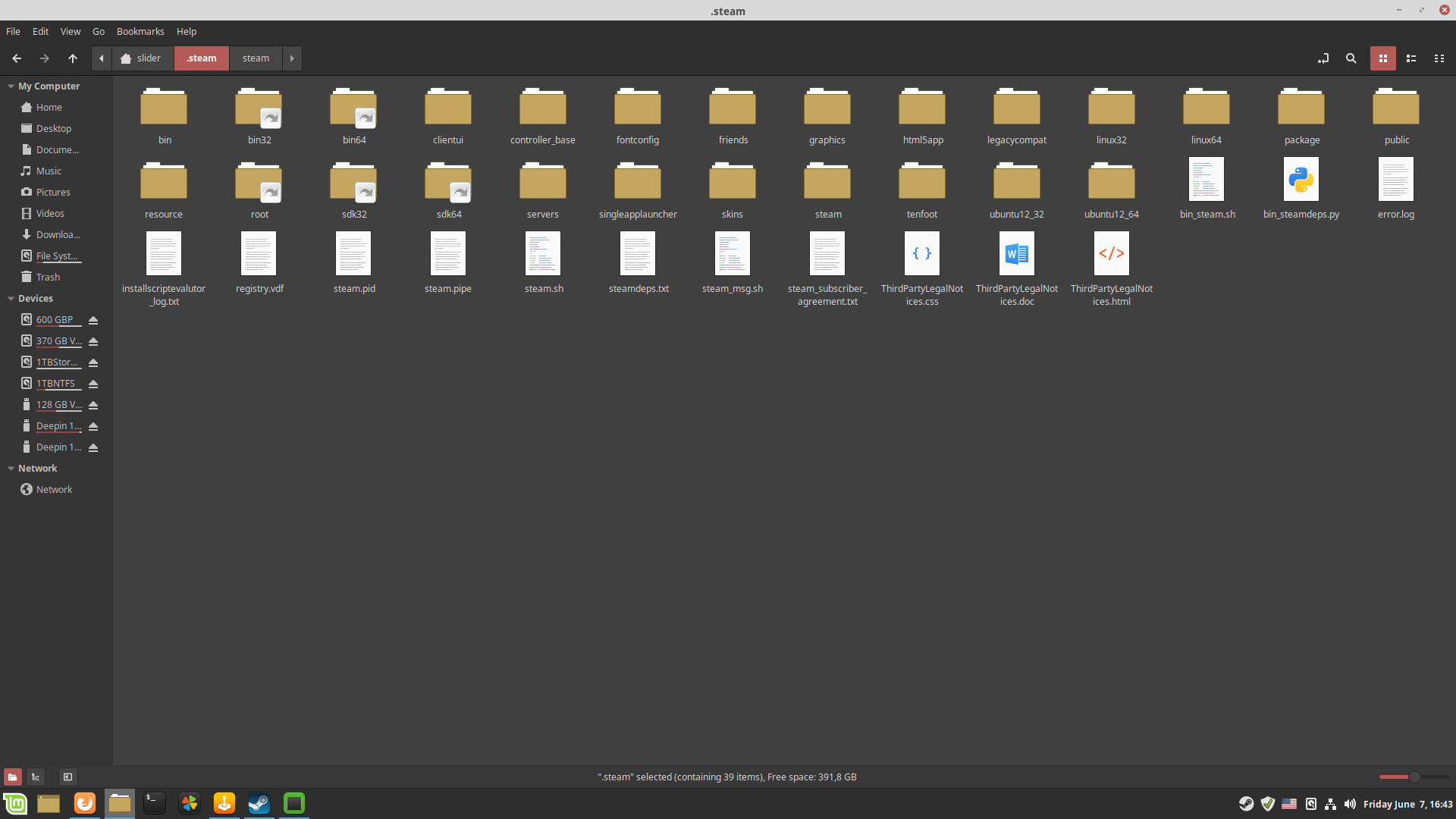The height and width of the screenshot is (819, 1456).
Task: Select the ThirdPartyLegalNotices.html file icon
Action: click(1112, 253)
